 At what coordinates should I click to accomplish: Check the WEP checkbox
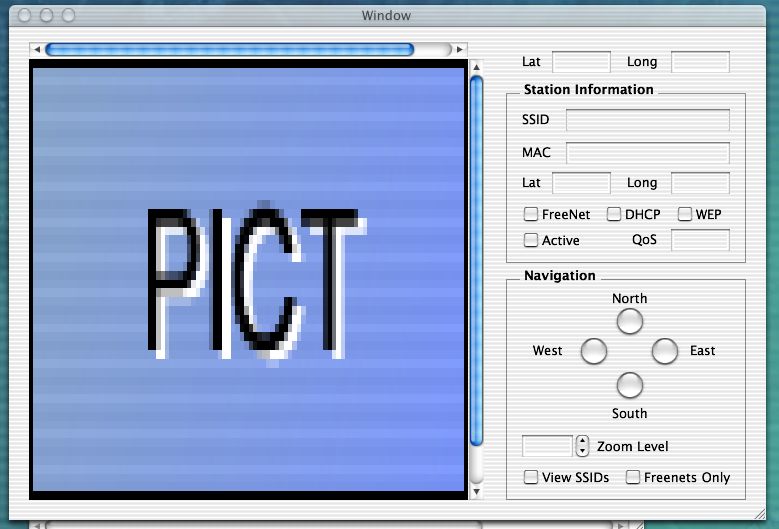click(x=685, y=214)
